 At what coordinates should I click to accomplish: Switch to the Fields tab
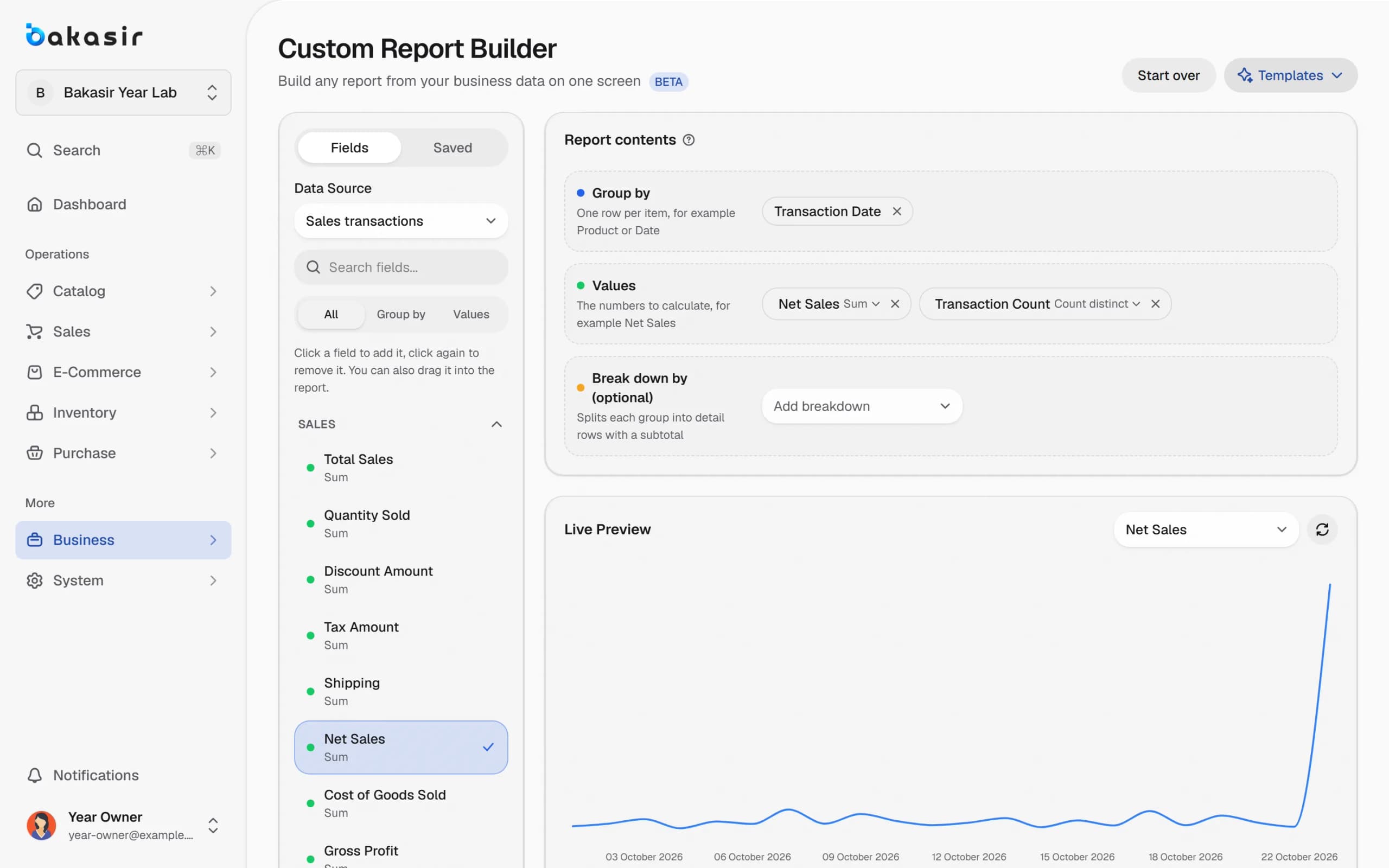pyautogui.click(x=349, y=148)
